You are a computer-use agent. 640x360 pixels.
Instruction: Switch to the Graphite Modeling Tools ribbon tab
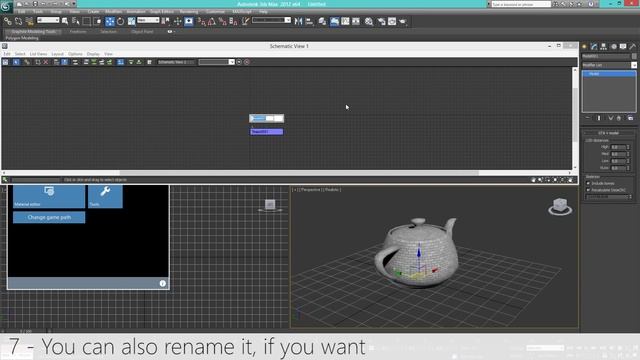click(x=33, y=31)
